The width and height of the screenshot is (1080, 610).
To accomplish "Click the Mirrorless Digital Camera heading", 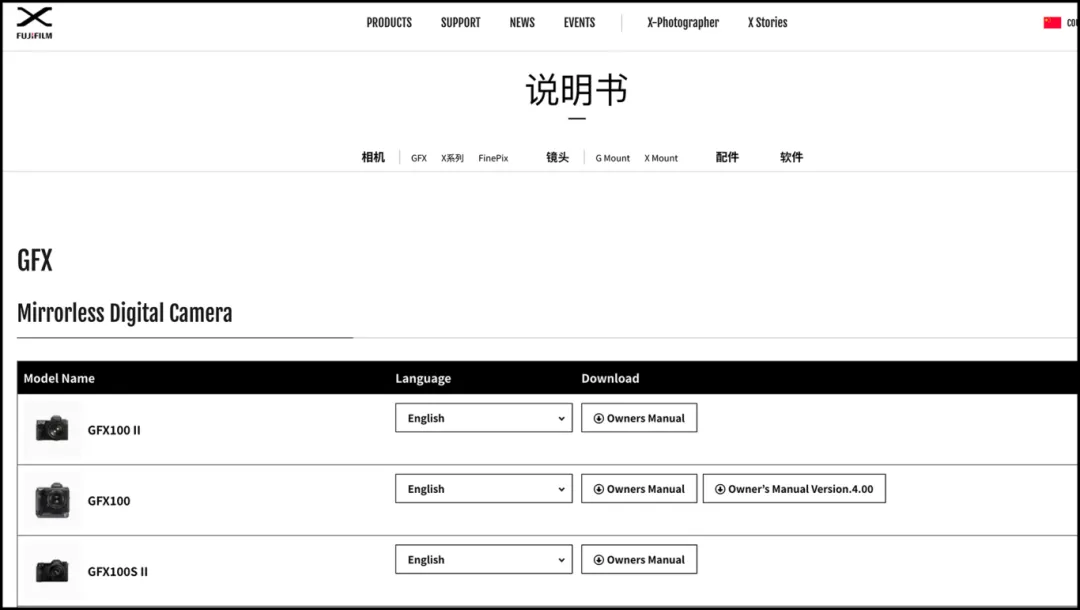I will [125, 313].
